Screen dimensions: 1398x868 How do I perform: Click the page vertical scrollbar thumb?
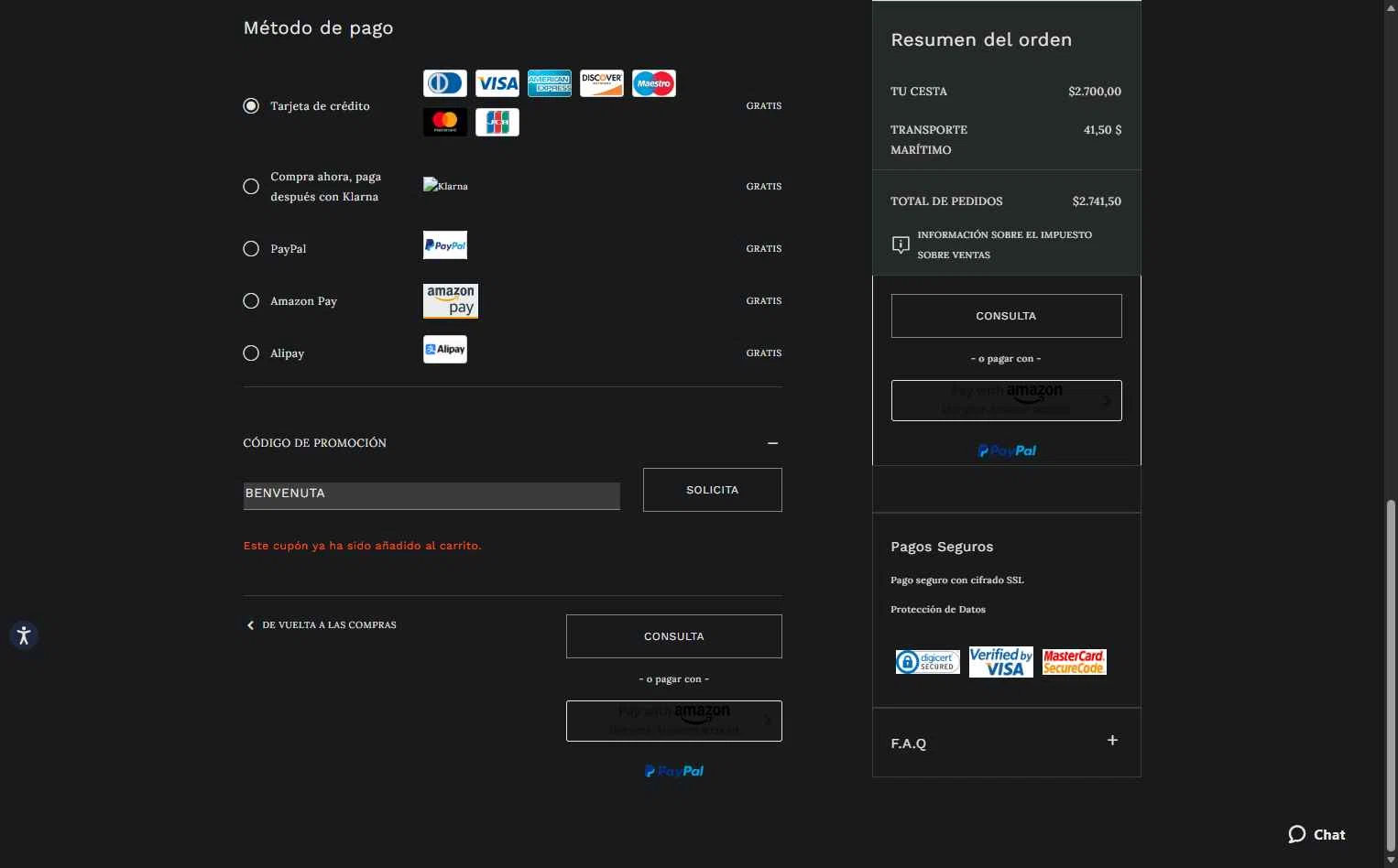[x=1391, y=676]
